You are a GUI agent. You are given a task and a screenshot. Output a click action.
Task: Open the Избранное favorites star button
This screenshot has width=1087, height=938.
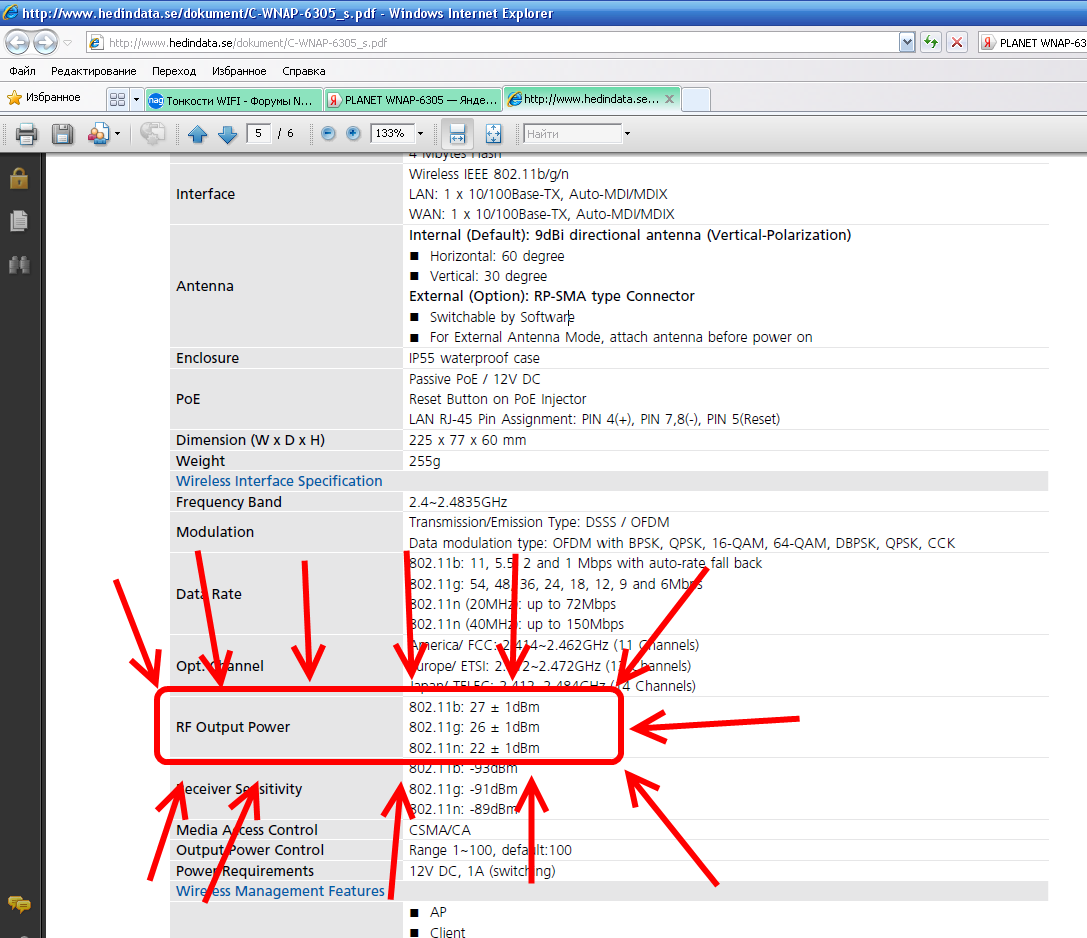(x=44, y=98)
